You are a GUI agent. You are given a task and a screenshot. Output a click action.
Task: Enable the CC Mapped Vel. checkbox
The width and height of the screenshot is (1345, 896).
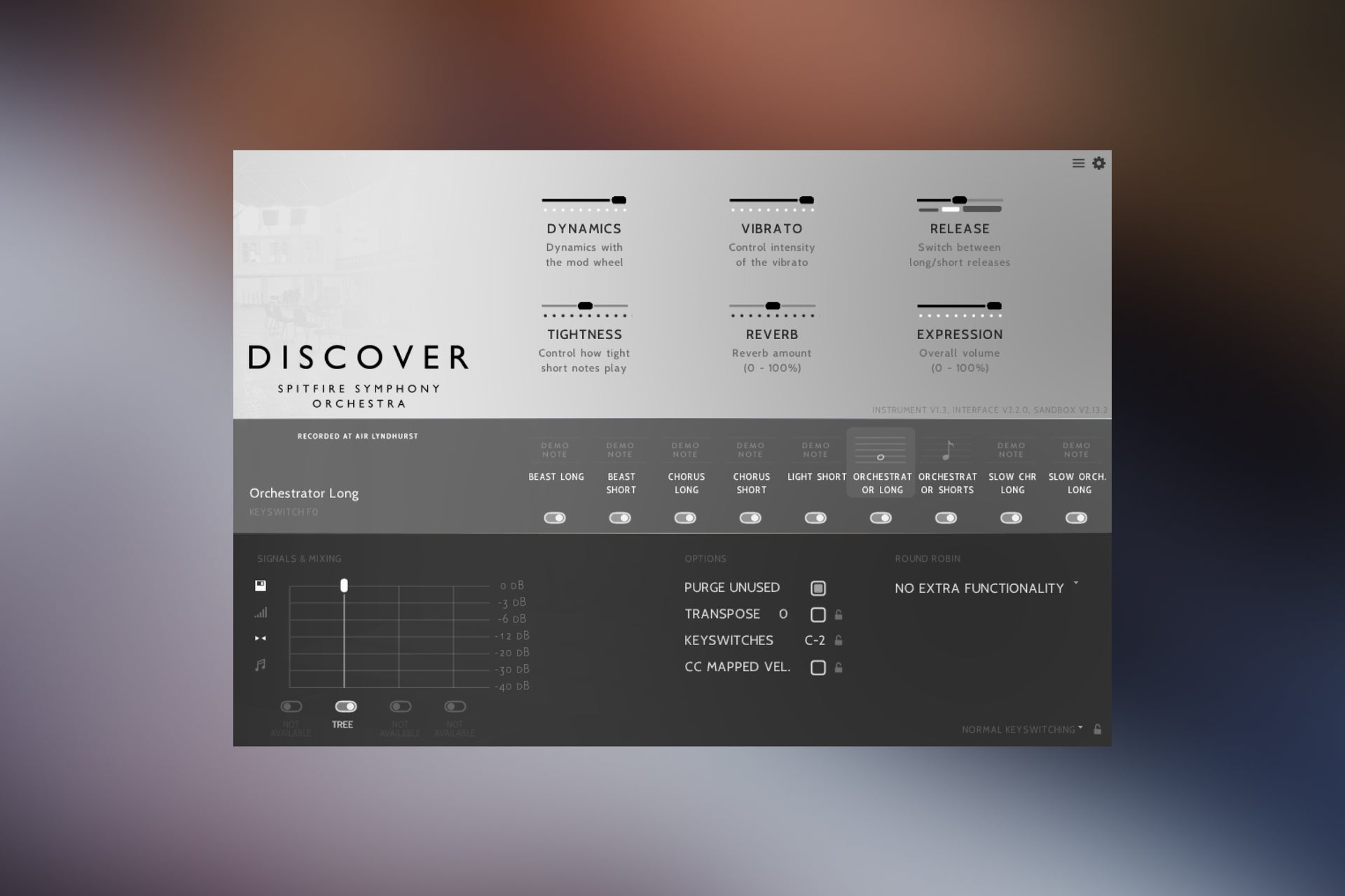point(818,668)
